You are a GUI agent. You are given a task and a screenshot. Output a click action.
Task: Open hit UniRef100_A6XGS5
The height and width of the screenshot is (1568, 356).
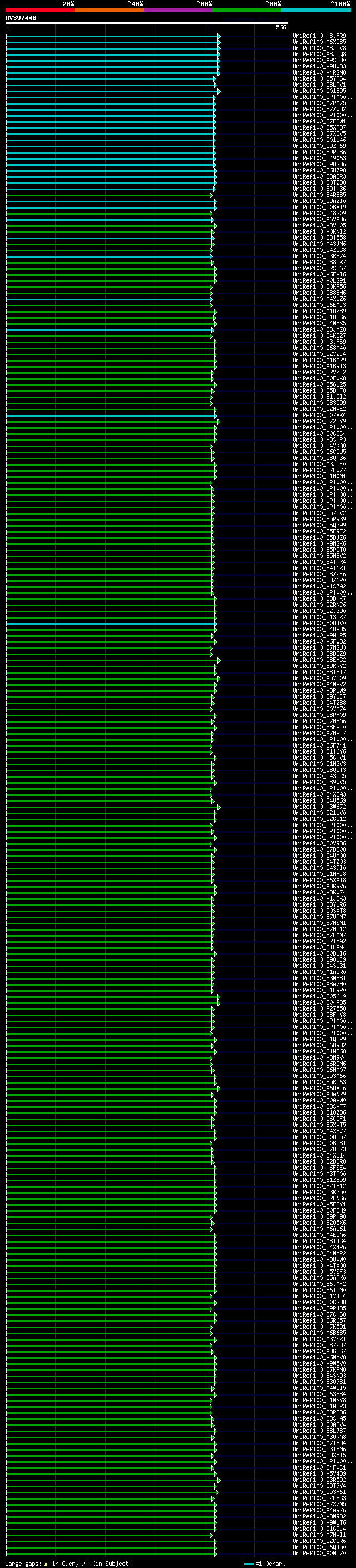tap(319, 42)
